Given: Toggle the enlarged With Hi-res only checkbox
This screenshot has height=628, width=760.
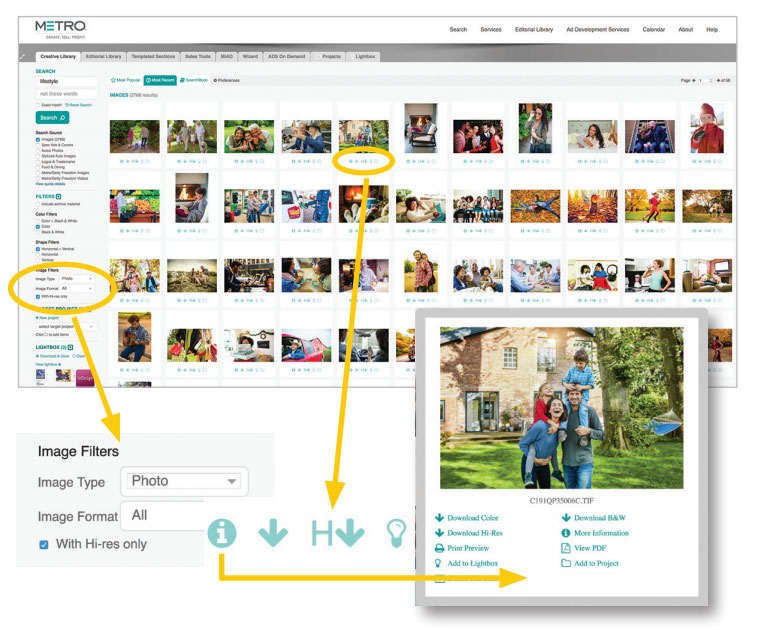Looking at the screenshot, I should pyautogui.click(x=43, y=544).
